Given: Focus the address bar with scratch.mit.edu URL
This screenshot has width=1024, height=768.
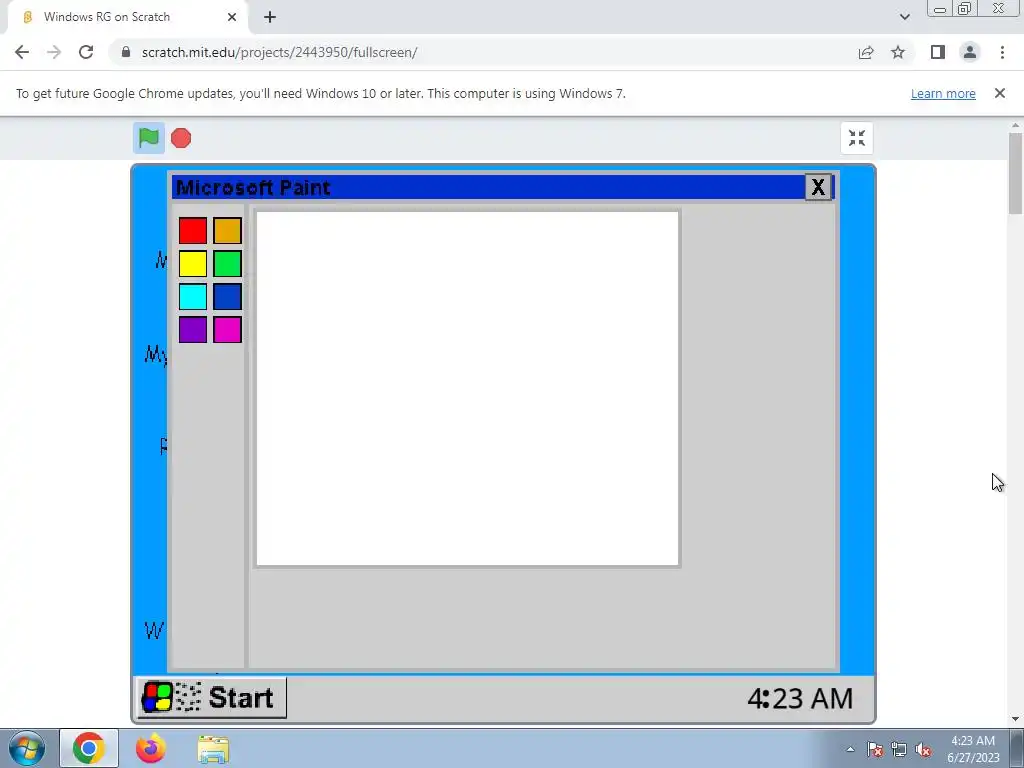Looking at the screenshot, I should (x=280, y=52).
